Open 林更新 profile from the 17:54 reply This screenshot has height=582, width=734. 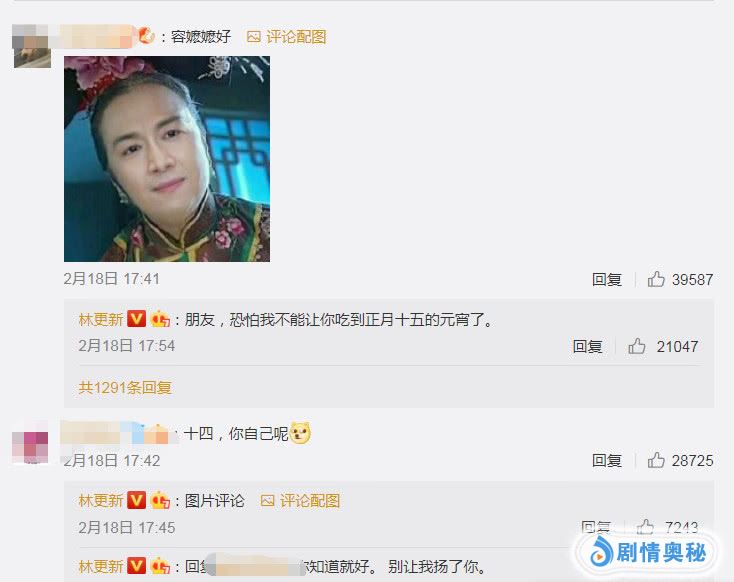101,319
